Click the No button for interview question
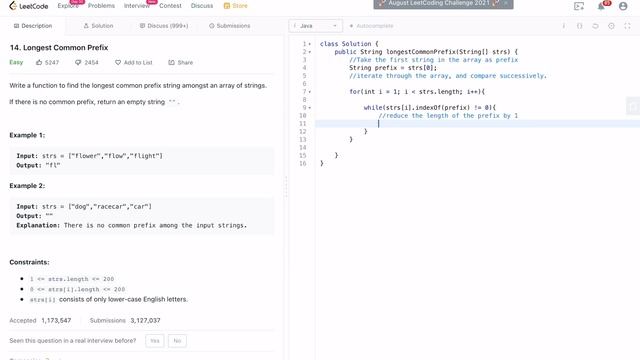Viewport: 640px width, 360px height. click(177, 341)
